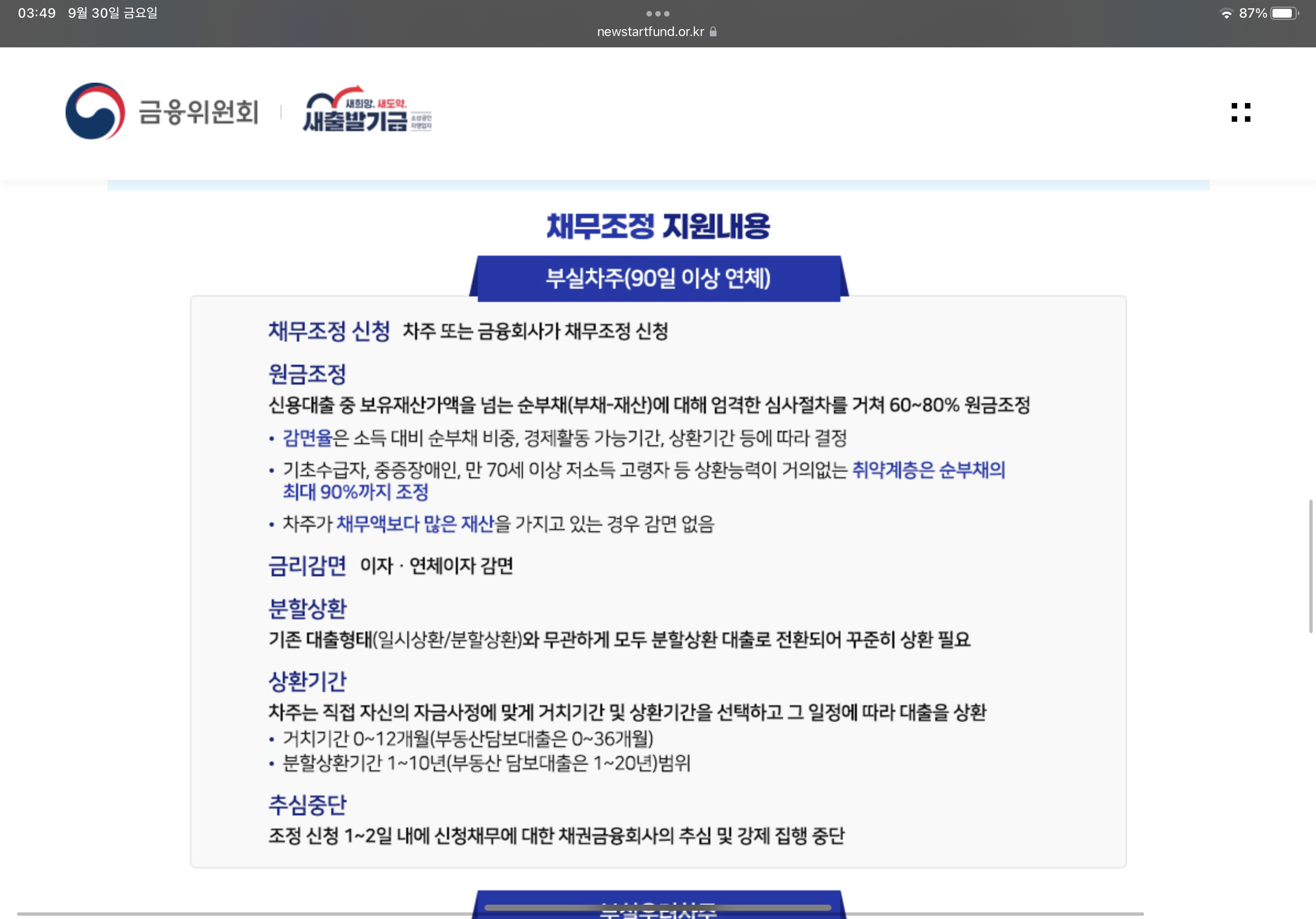Open the four-dot grid menu icon
Image resolution: width=1316 pixels, height=919 pixels.
tap(1241, 112)
